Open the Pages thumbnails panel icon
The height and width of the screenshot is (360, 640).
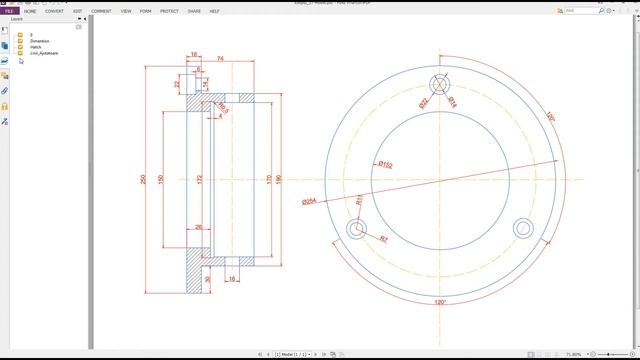(x=4, y=46)
